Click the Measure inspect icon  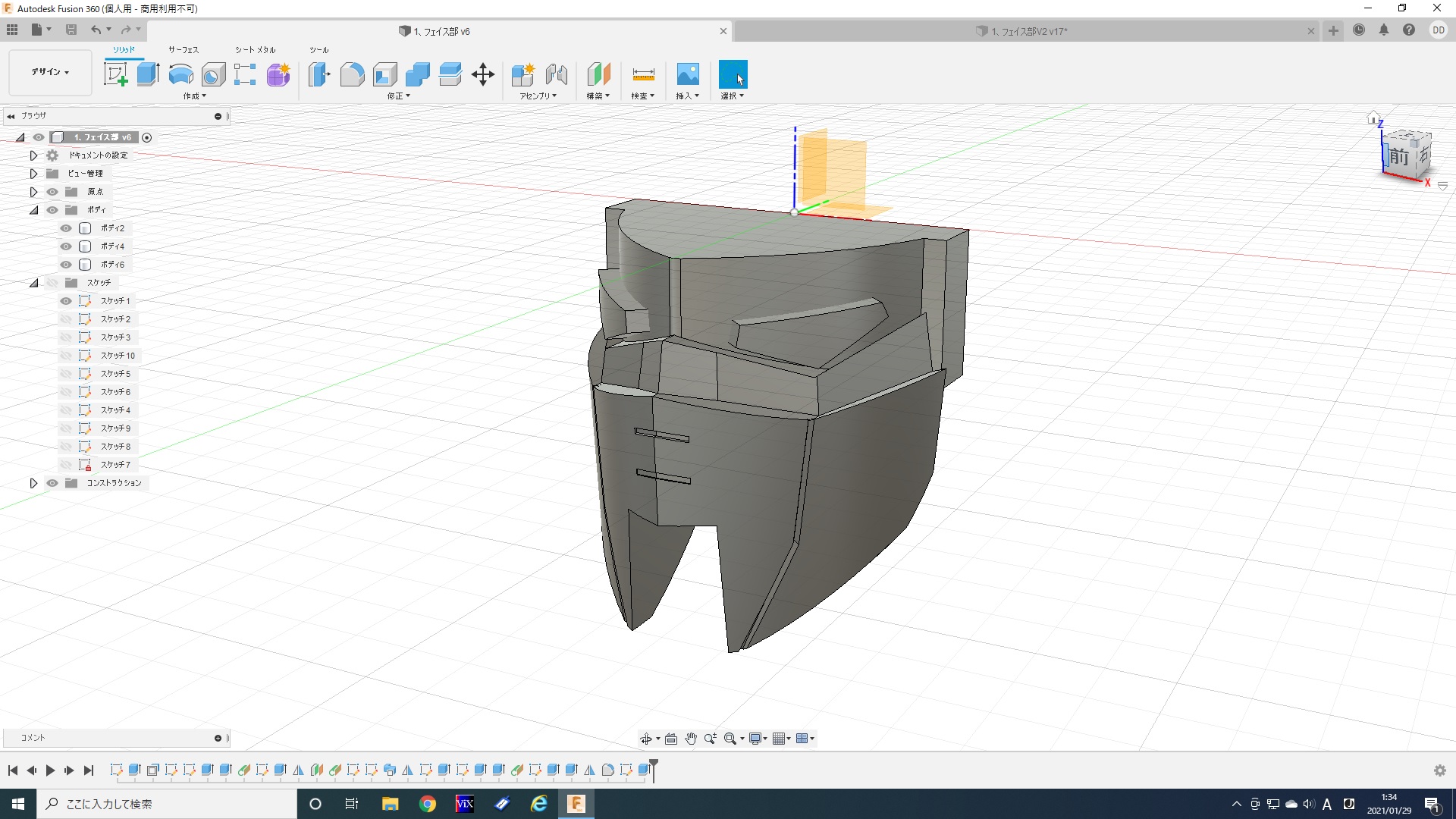(x=642, y=74)
